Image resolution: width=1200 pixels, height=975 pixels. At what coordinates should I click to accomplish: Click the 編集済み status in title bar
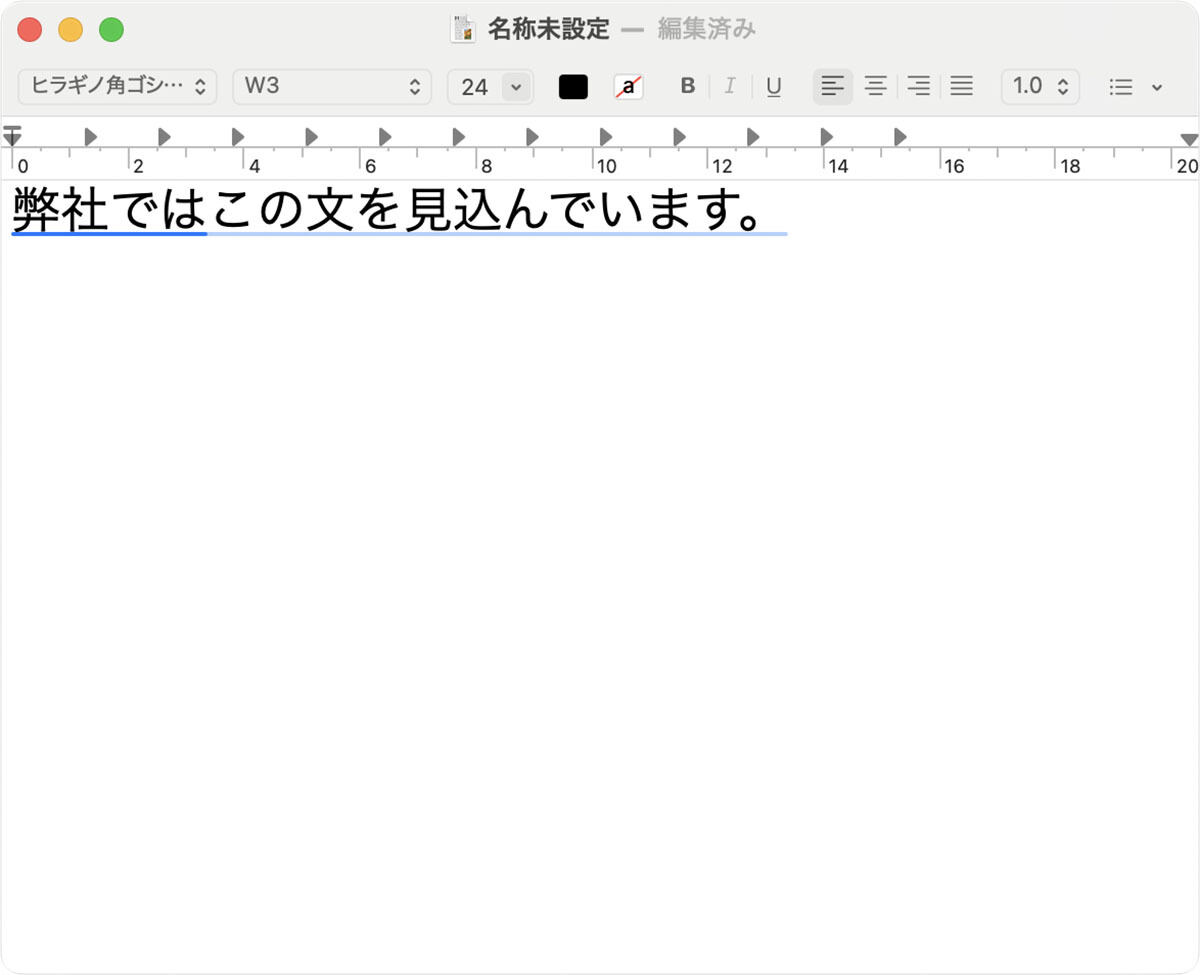[706, 29]
